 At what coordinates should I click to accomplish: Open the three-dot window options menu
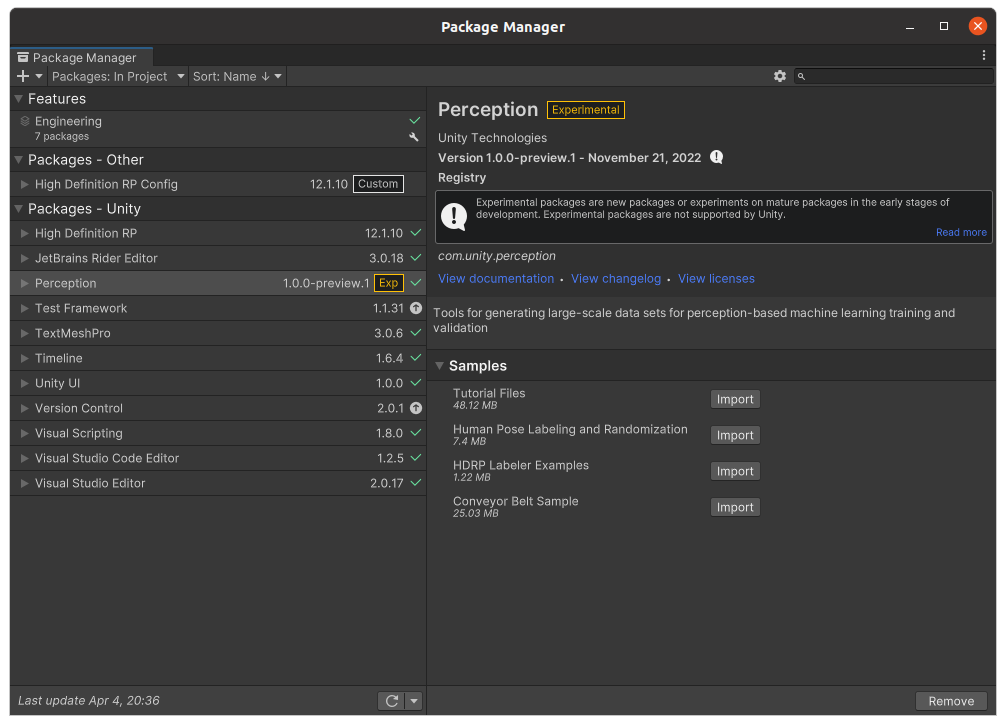tap(984, 55)
